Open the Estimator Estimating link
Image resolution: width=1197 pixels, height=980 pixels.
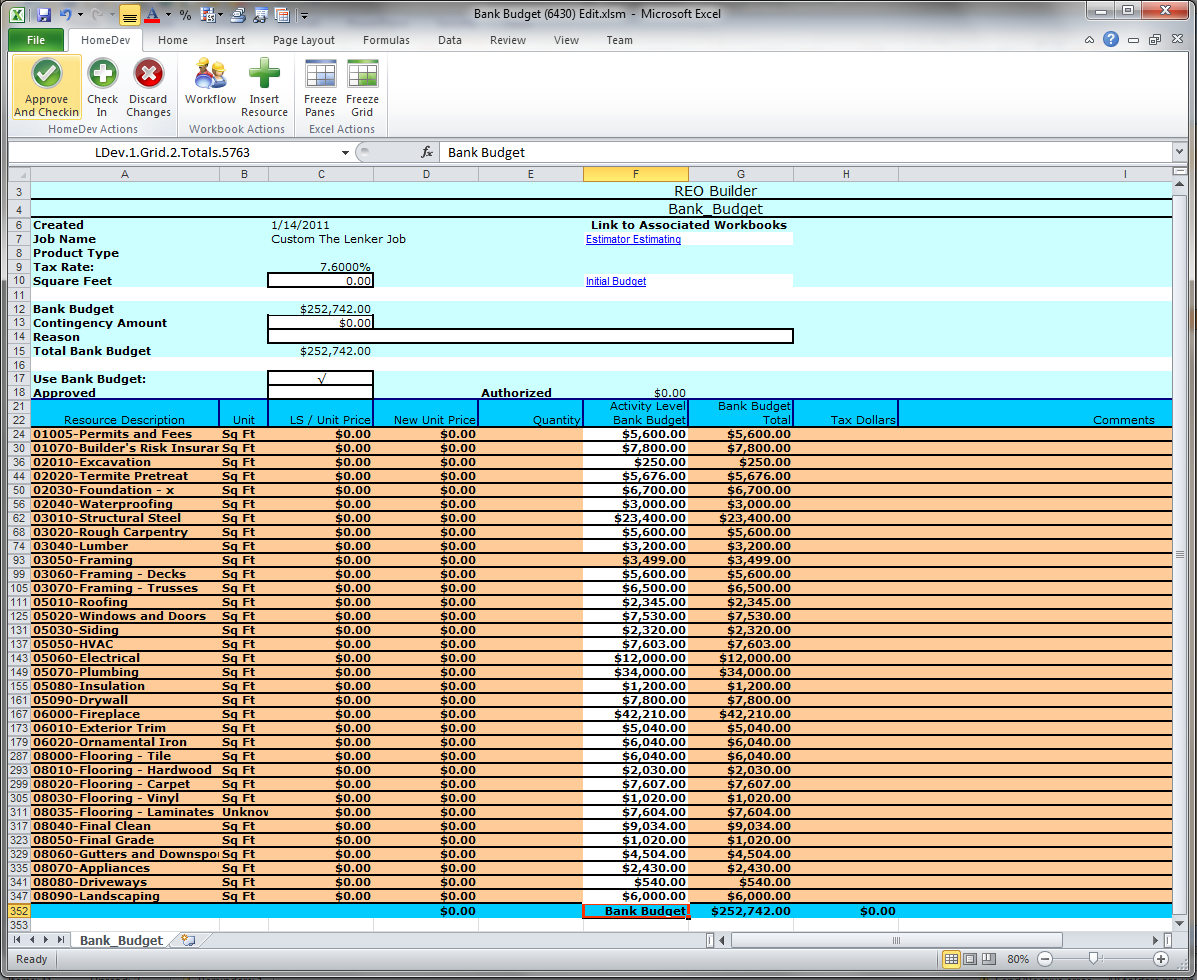point(633,240)
